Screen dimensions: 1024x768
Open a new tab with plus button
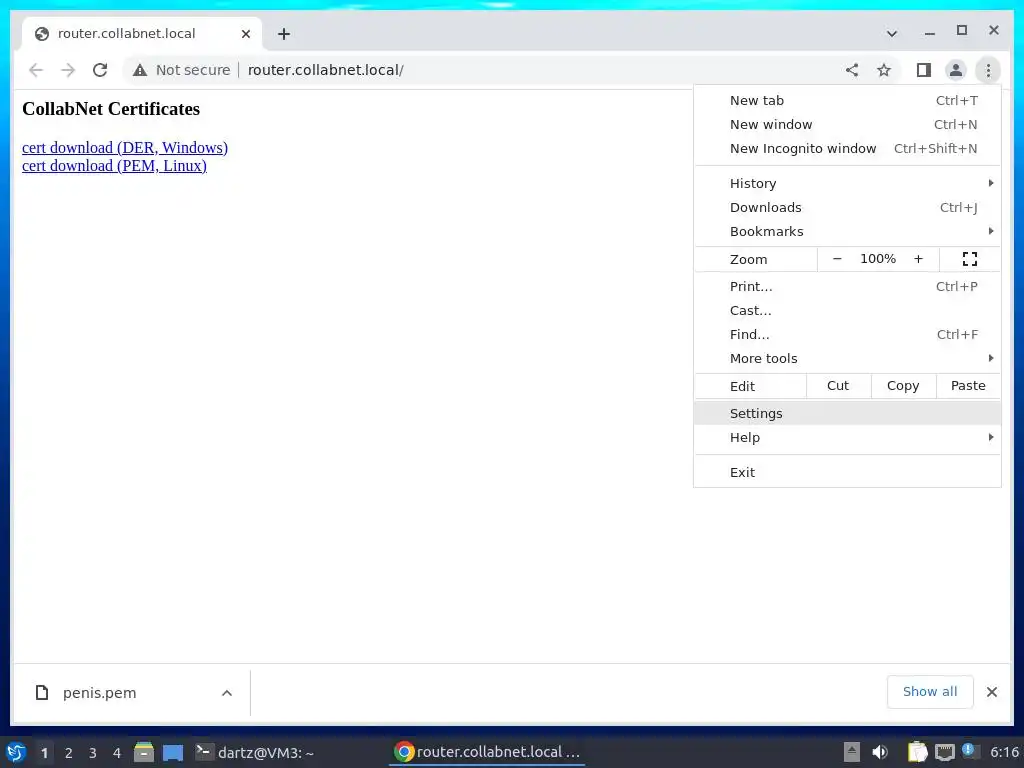283,34
